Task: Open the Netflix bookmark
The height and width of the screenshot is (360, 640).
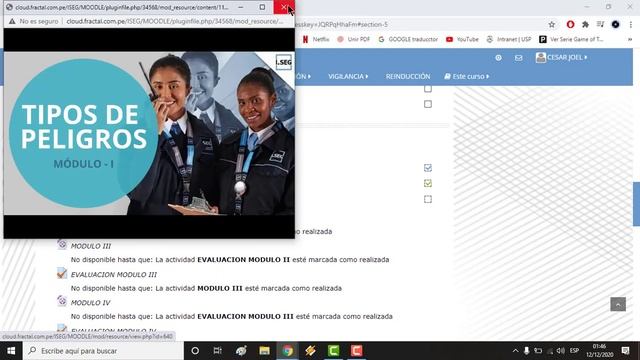Action: coord(316,39)
